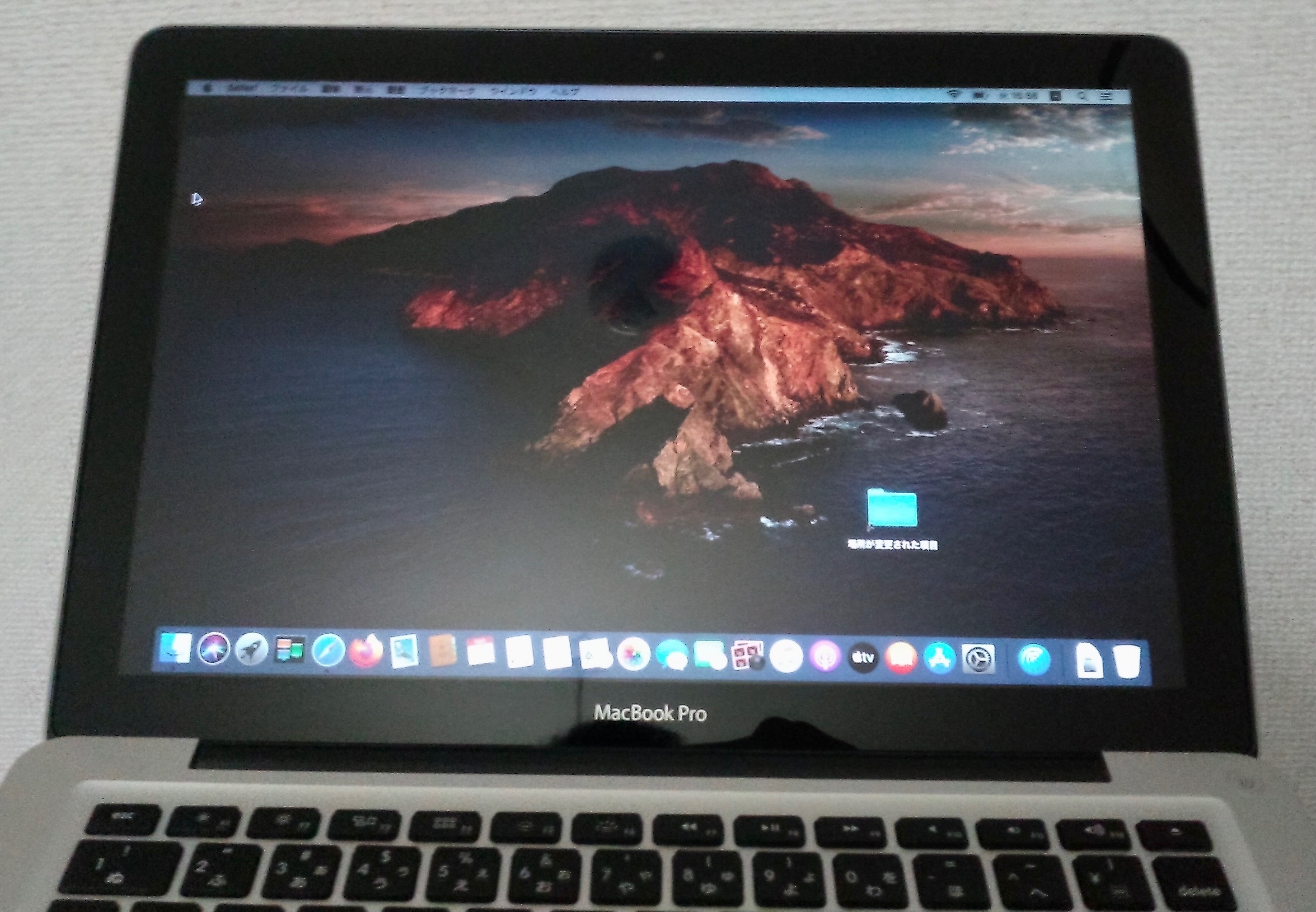The image size is (1316, 912).
Task: Open Spotlight search magnifier icon
Action: [1083, 96]
